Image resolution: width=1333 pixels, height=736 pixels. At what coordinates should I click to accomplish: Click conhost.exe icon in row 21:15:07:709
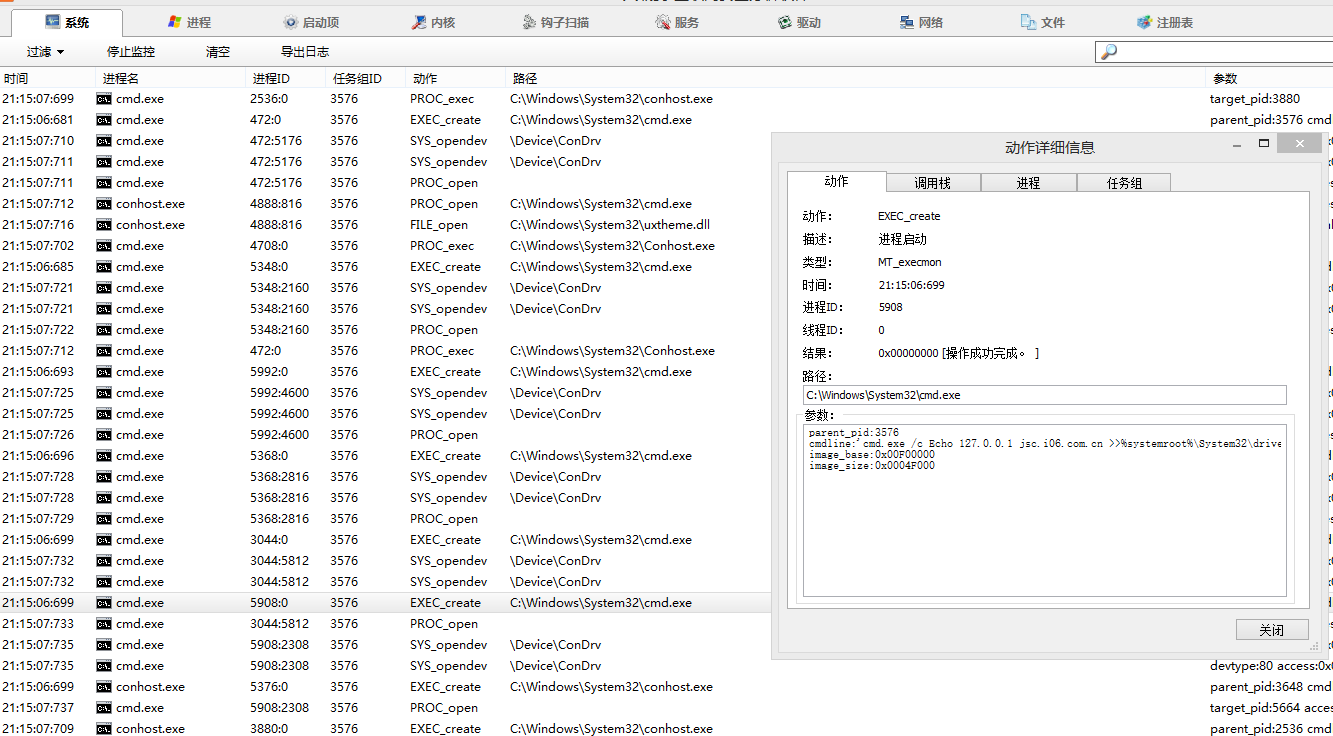103,729
